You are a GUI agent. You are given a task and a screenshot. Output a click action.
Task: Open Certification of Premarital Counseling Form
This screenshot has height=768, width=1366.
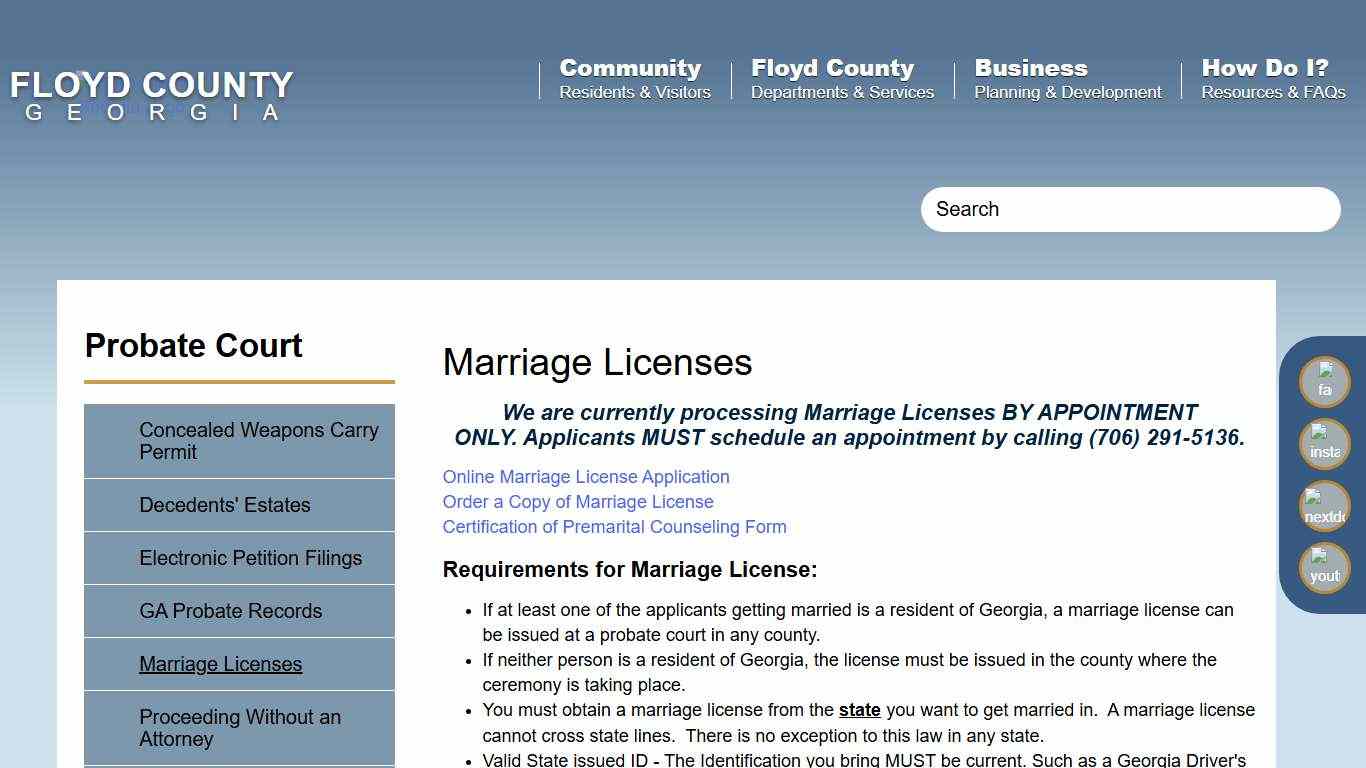click(x=614, y=527)
